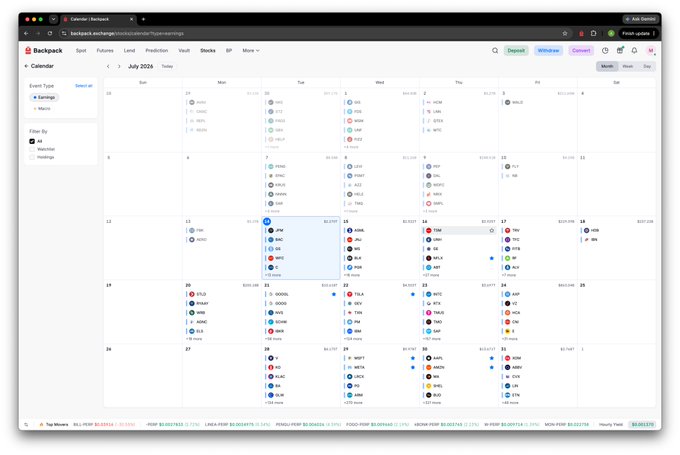Click the Deposit button
680x455 pixels.
pyautogui.click(x=516, y=51)
